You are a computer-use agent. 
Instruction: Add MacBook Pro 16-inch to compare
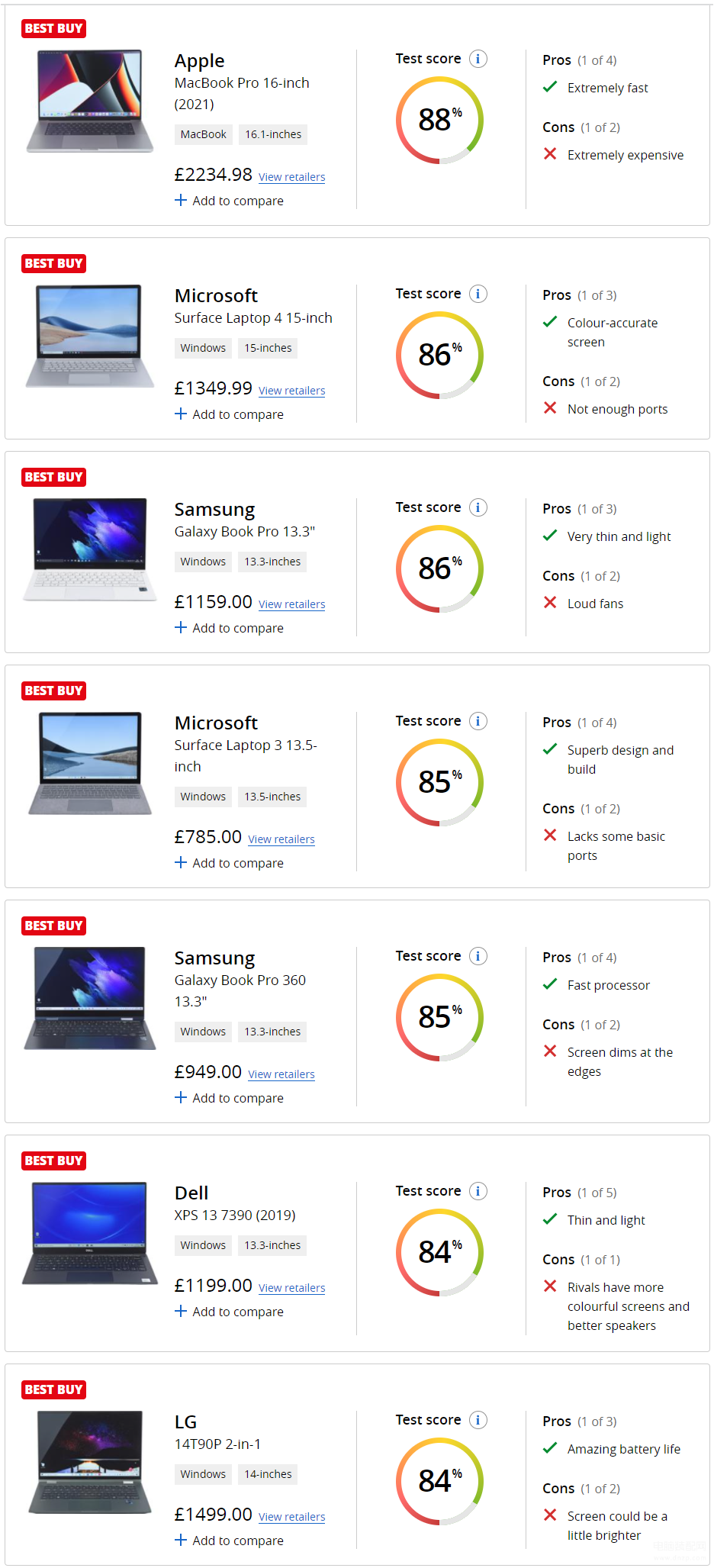coord(229,201)
